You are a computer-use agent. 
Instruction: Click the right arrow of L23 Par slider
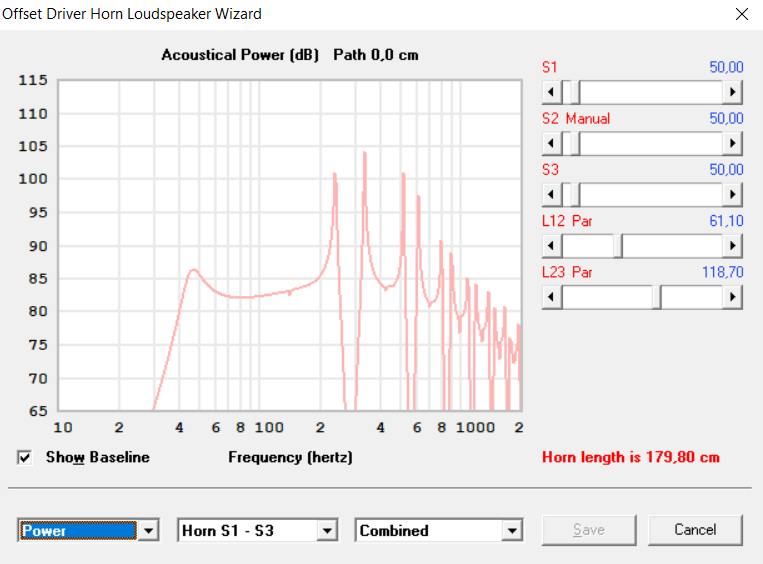point(732,297)
